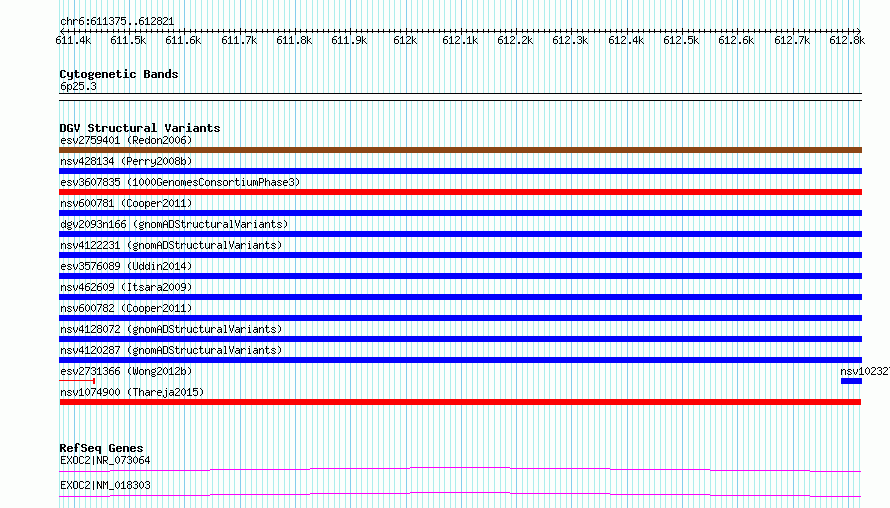Open variant esv3576089 (Uddin2014) label
The image size is (890, 508).
[x=126, y=266]
